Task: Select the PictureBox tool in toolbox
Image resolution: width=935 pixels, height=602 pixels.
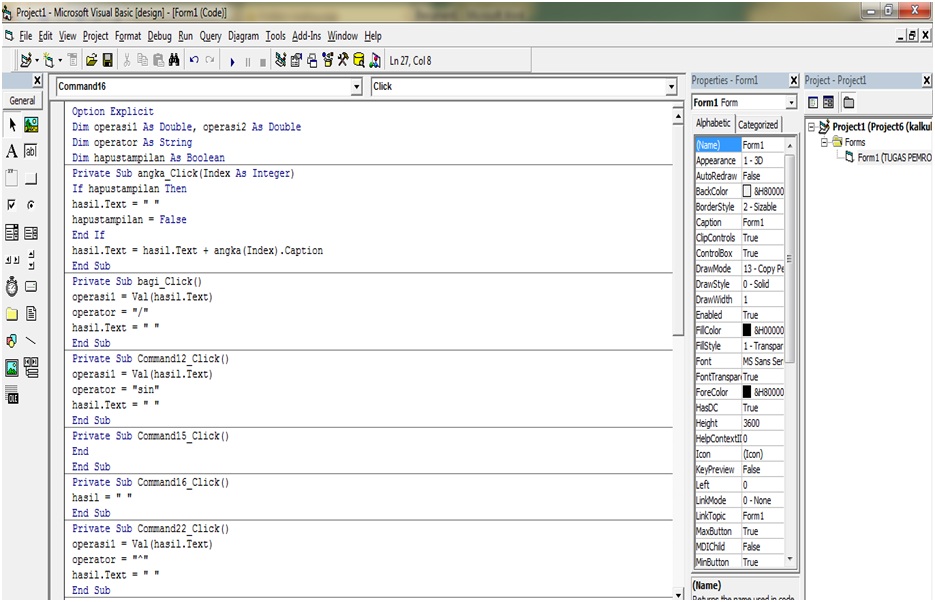Action: [31, 125]
